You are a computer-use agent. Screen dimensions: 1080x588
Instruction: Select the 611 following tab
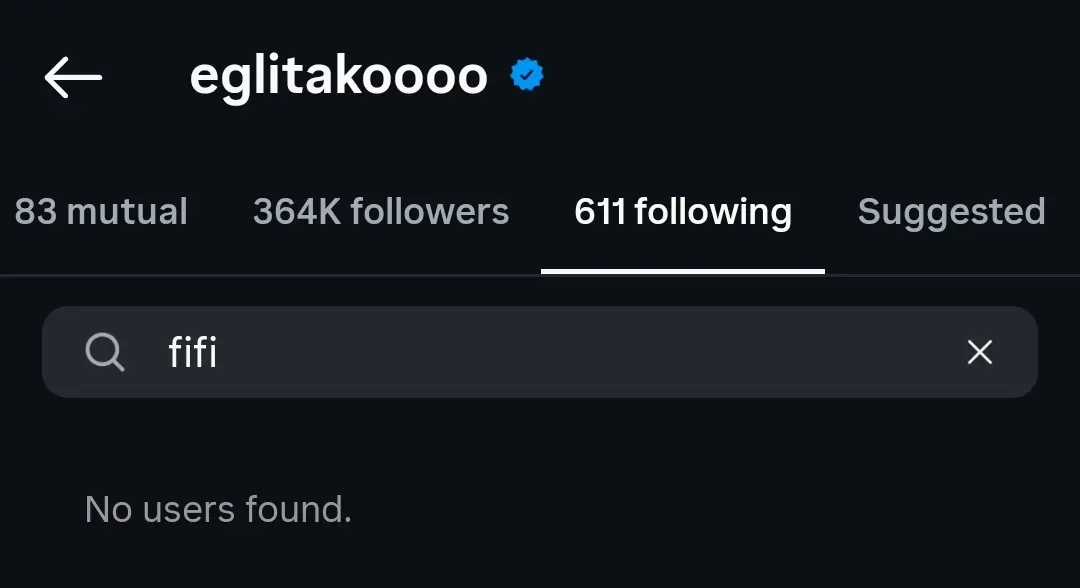point(683,212)
